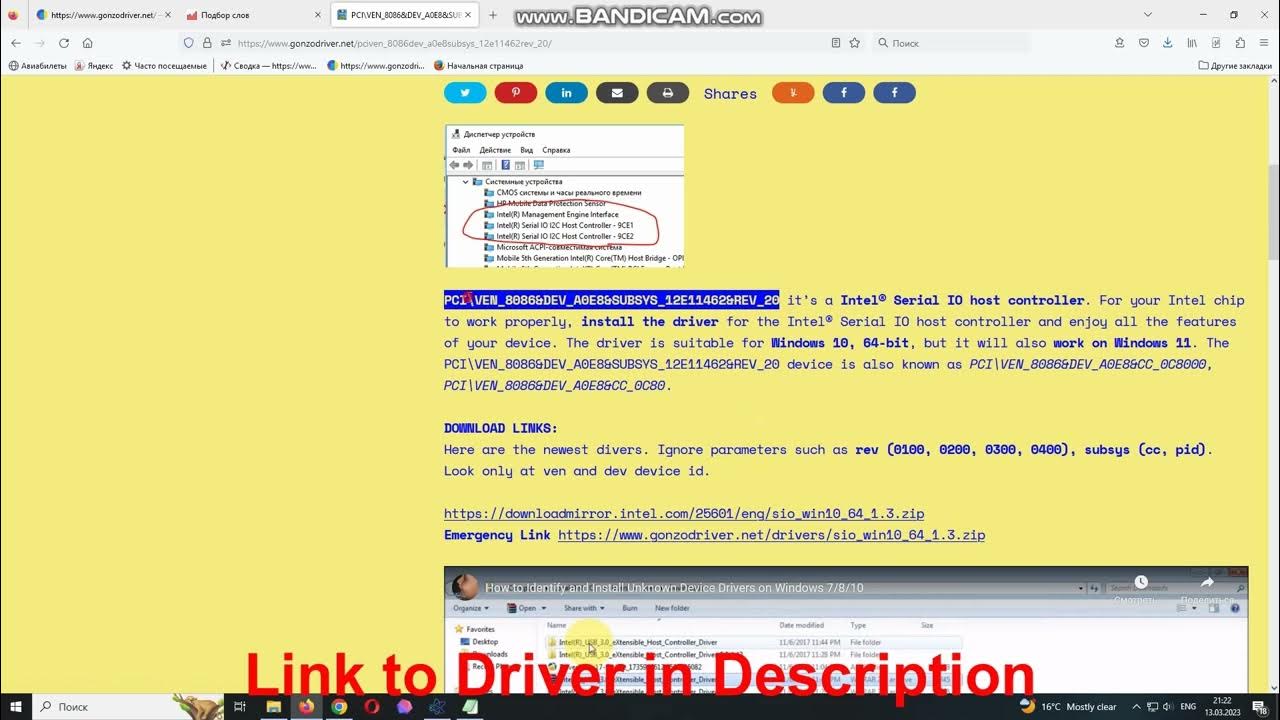
Task: Select the PCI\VEN_8086&DEV_A0E8 tab
Action: [x=405, y=15]
